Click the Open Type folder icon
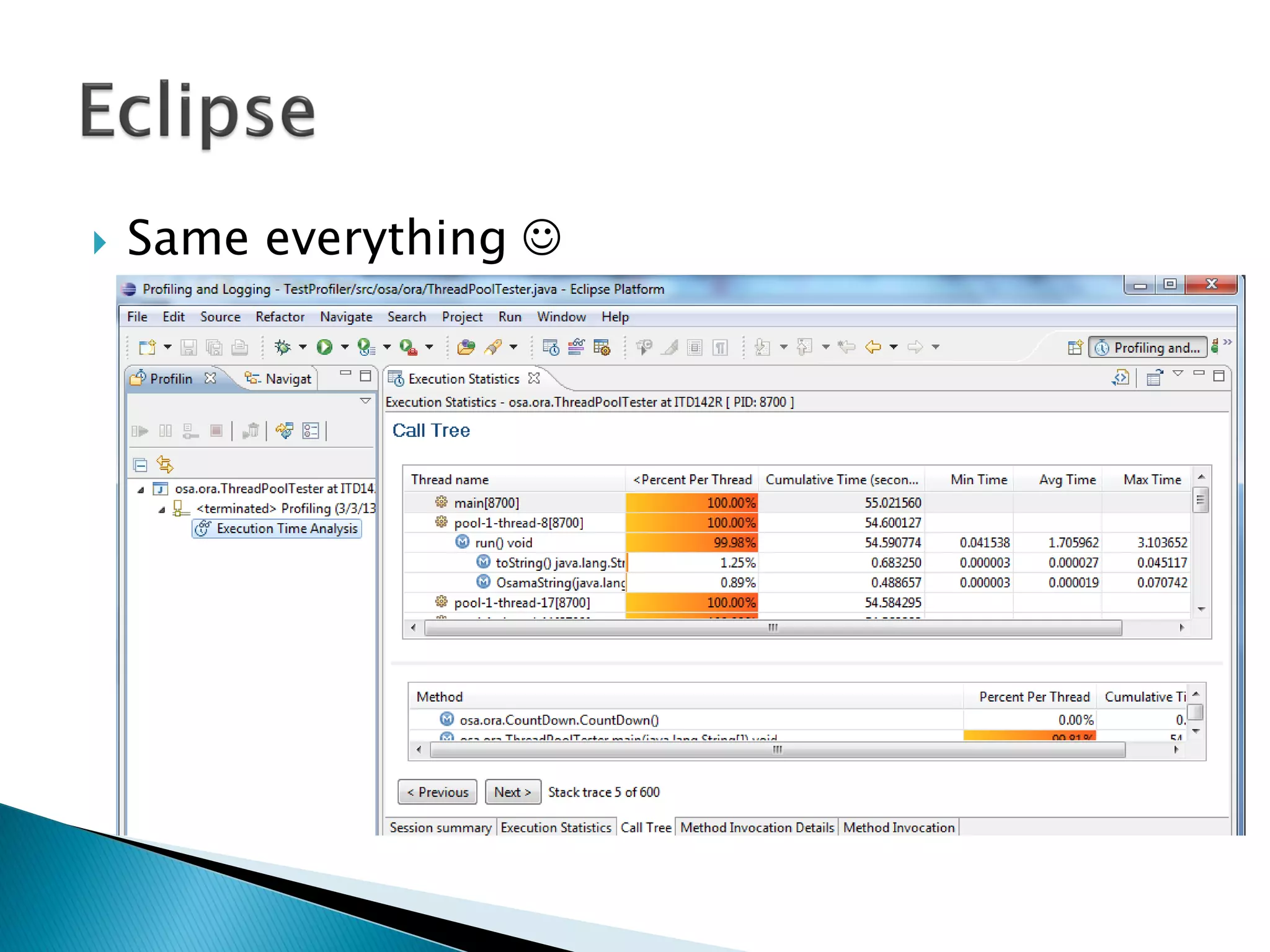 (466, 347)
